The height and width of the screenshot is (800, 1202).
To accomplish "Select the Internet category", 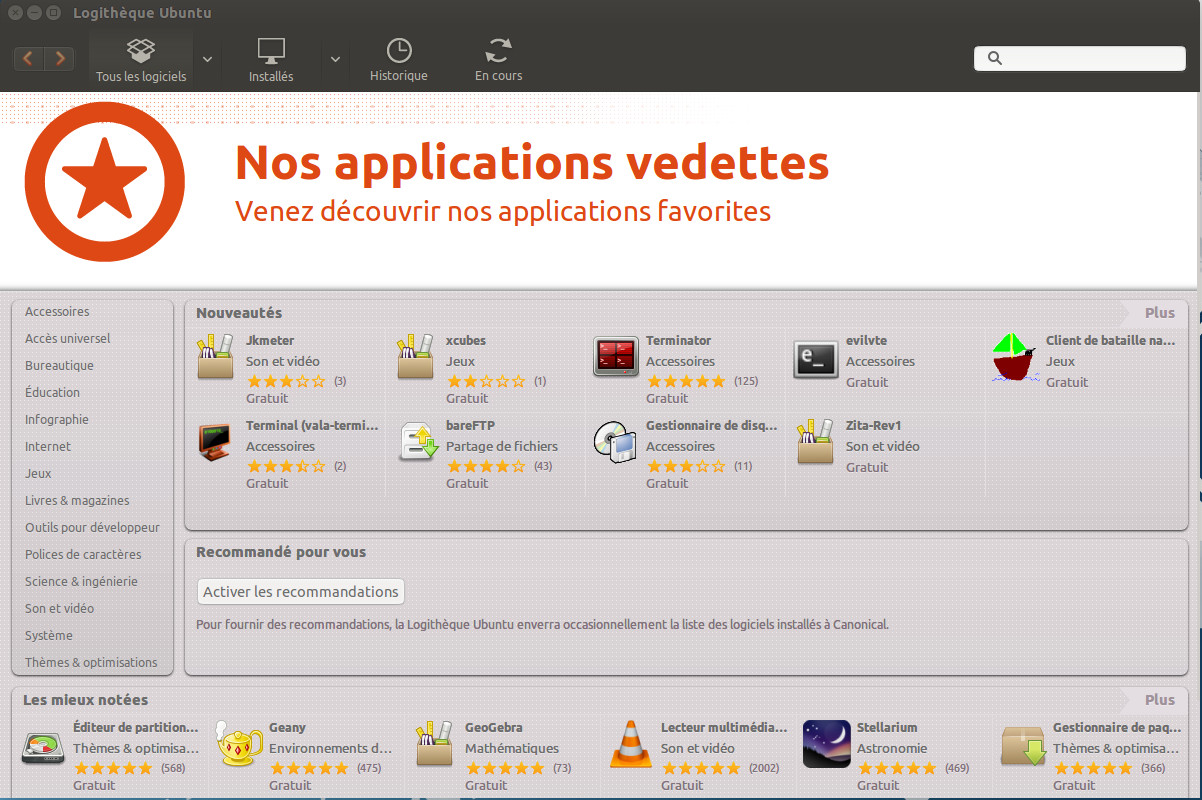I will (x=48, y=447).
